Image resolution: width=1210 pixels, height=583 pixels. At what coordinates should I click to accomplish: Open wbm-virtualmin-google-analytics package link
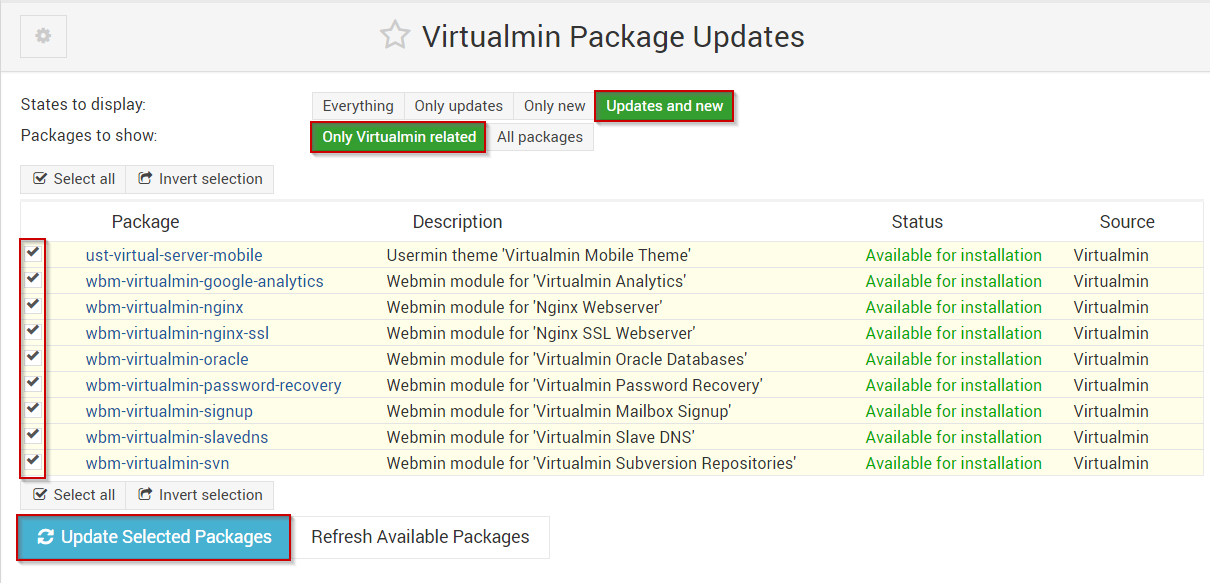click(205, 281)
